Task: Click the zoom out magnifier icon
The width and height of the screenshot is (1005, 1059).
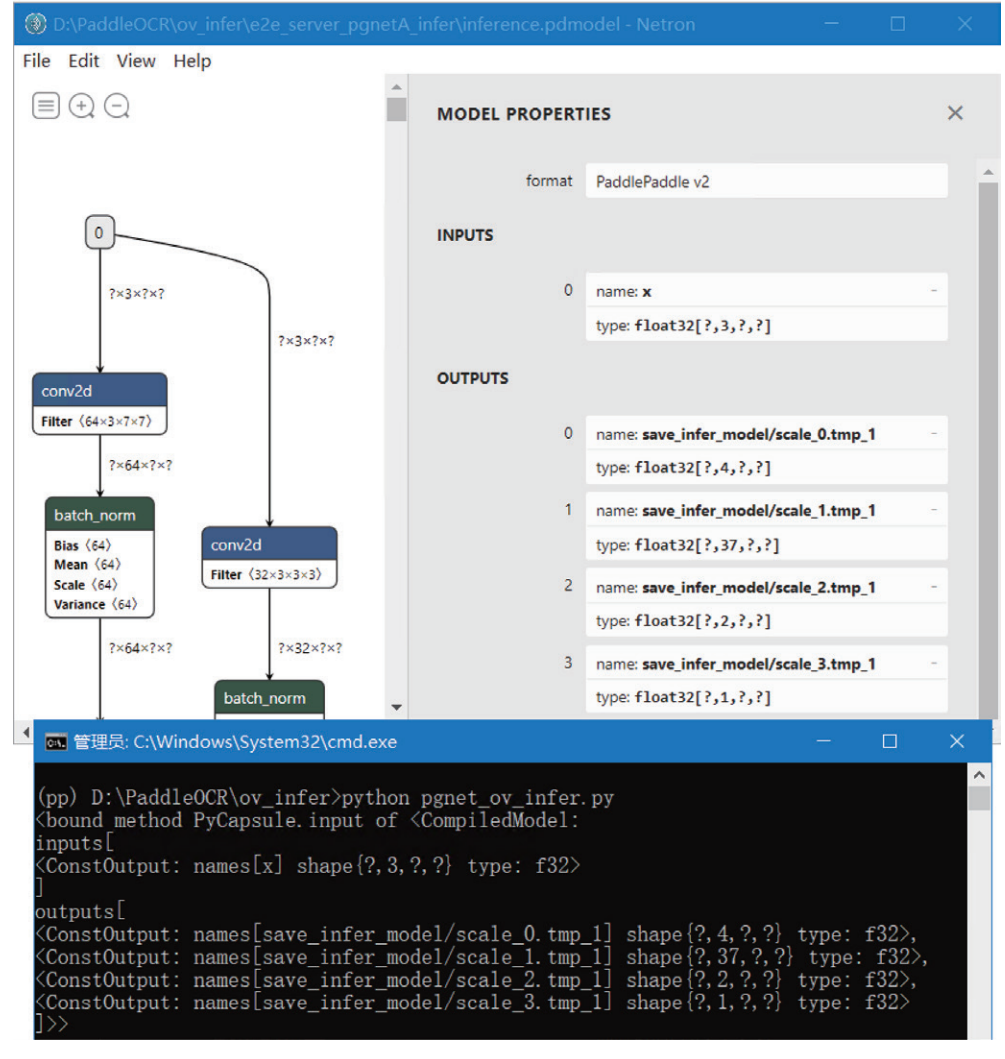Action: (117, 106)
